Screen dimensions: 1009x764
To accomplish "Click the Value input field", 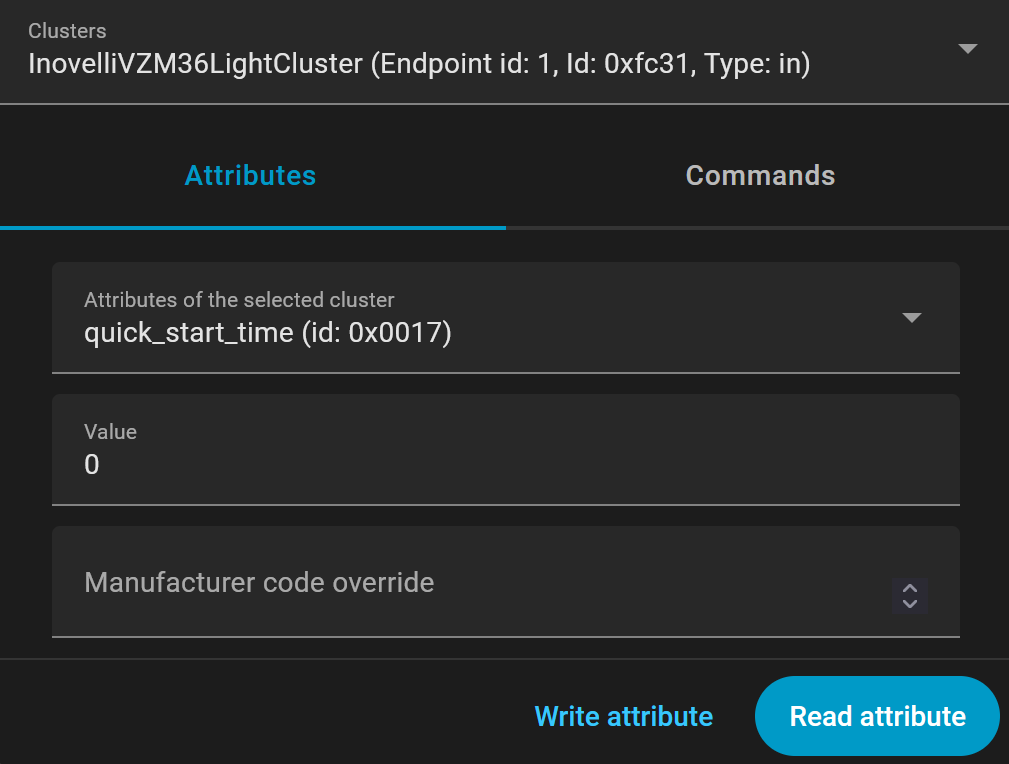I will tap(505, 463).
